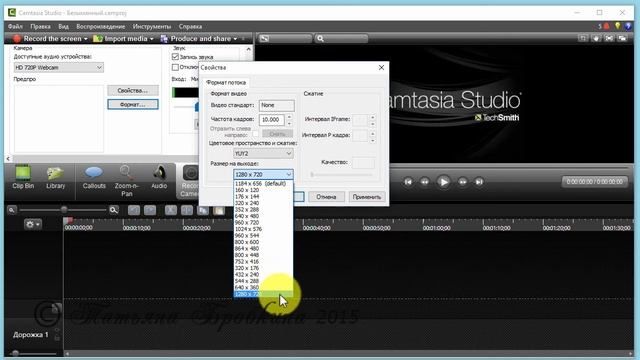This screenshot has width=640, height=360.
Task: Open the Callouts tool
Action: point(94,177)
